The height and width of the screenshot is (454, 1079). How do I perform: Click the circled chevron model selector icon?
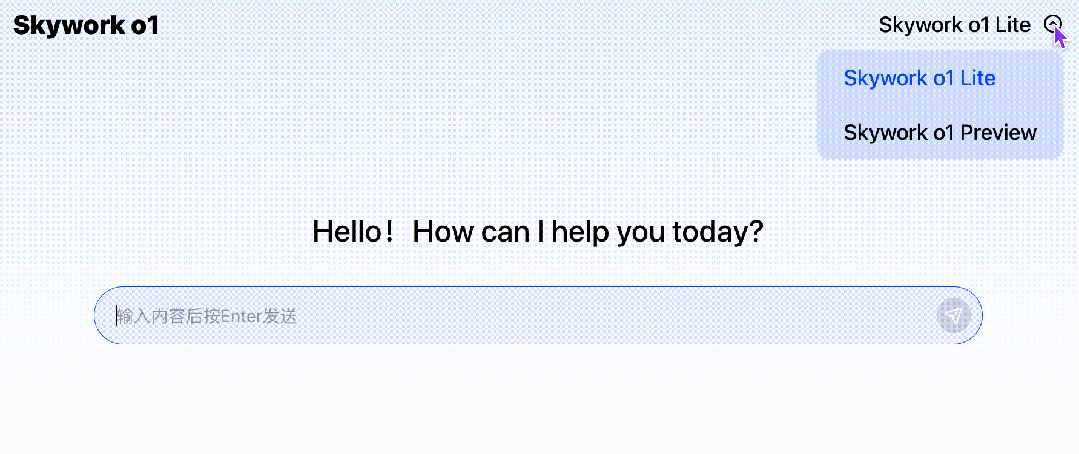click(x=1053, y=25)
